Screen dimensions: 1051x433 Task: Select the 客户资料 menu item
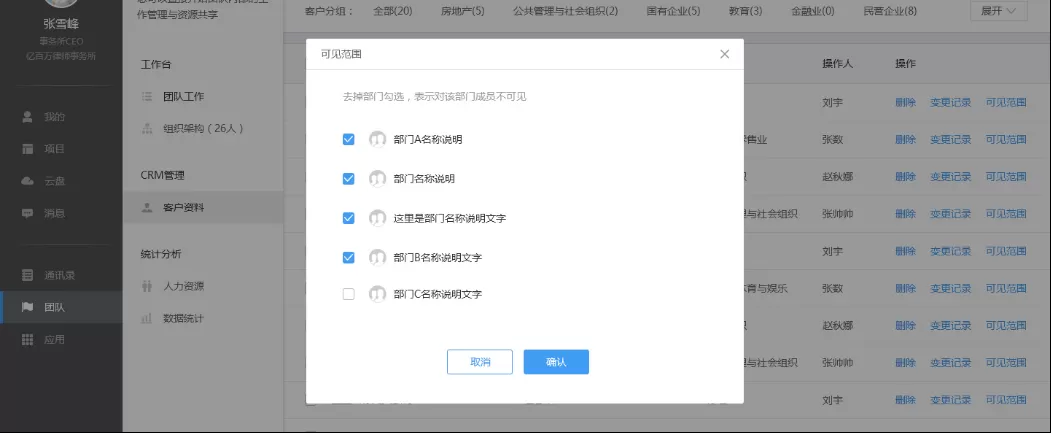click(x=203, y=207)
